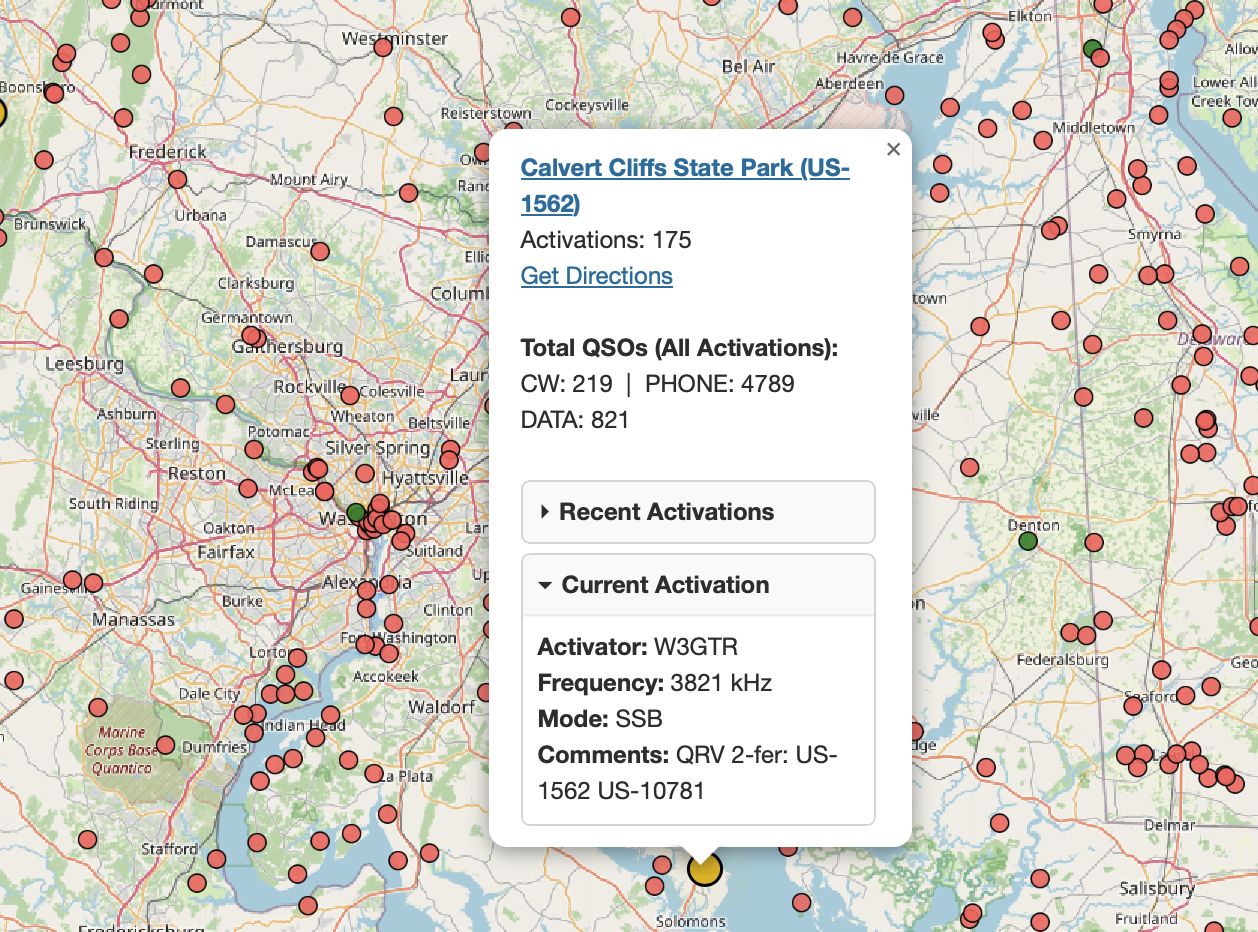Screen dimensions: 1258x932
Task: Select the red marker left of McLean
Action: point(248,488)
